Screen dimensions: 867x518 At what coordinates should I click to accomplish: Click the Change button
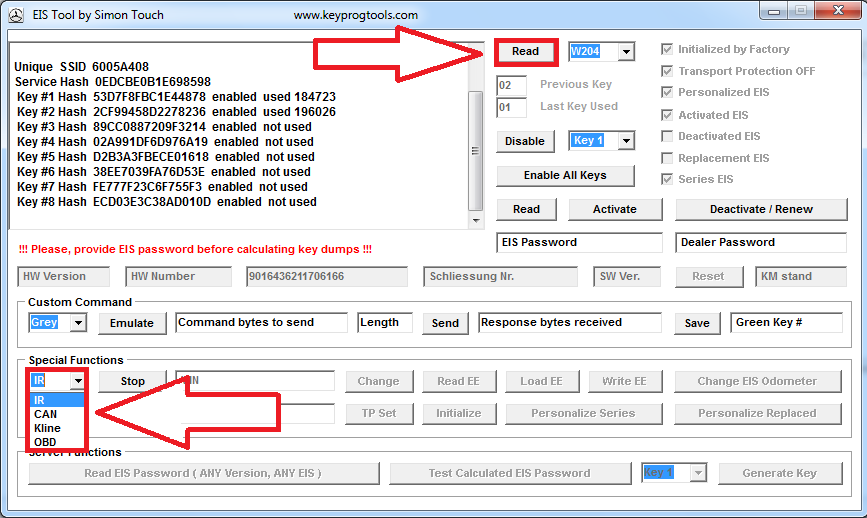379,381
